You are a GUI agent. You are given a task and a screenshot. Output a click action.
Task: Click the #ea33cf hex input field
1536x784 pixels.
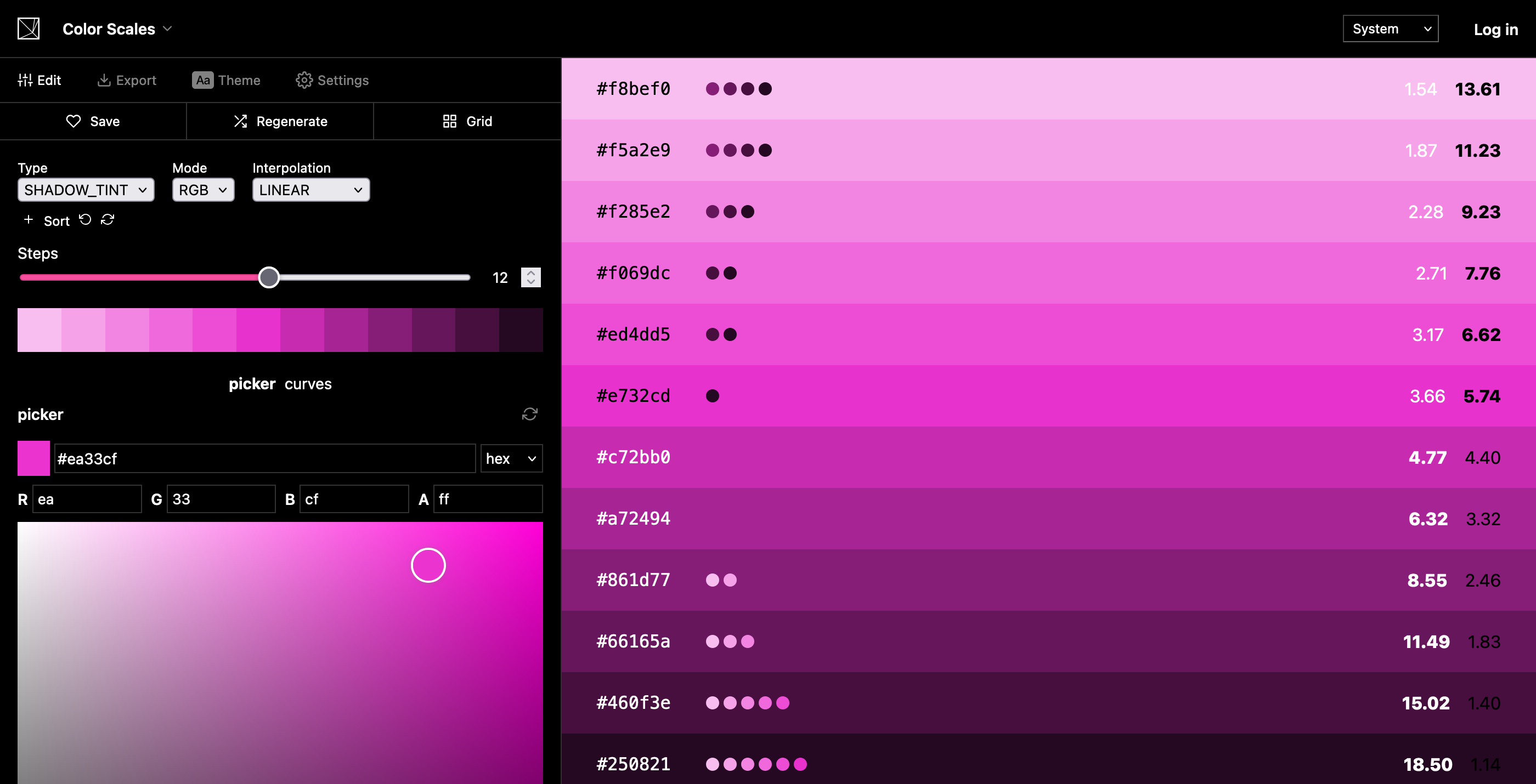tap(265, 458)
